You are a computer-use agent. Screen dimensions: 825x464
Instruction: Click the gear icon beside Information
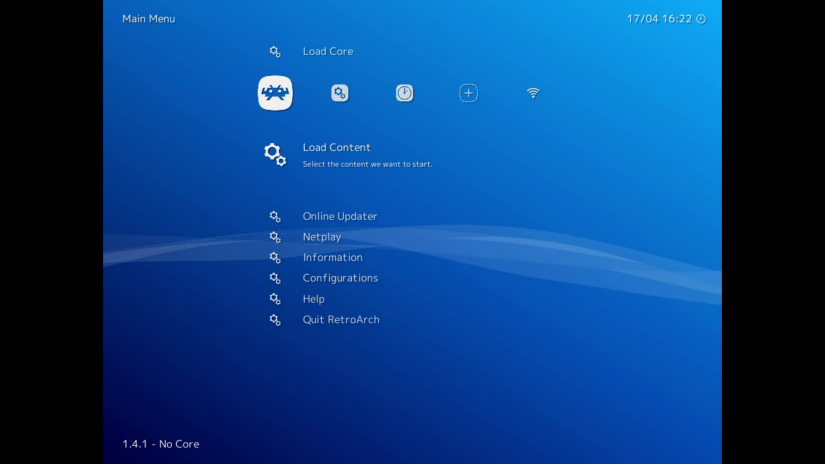[x=275, y=258]
